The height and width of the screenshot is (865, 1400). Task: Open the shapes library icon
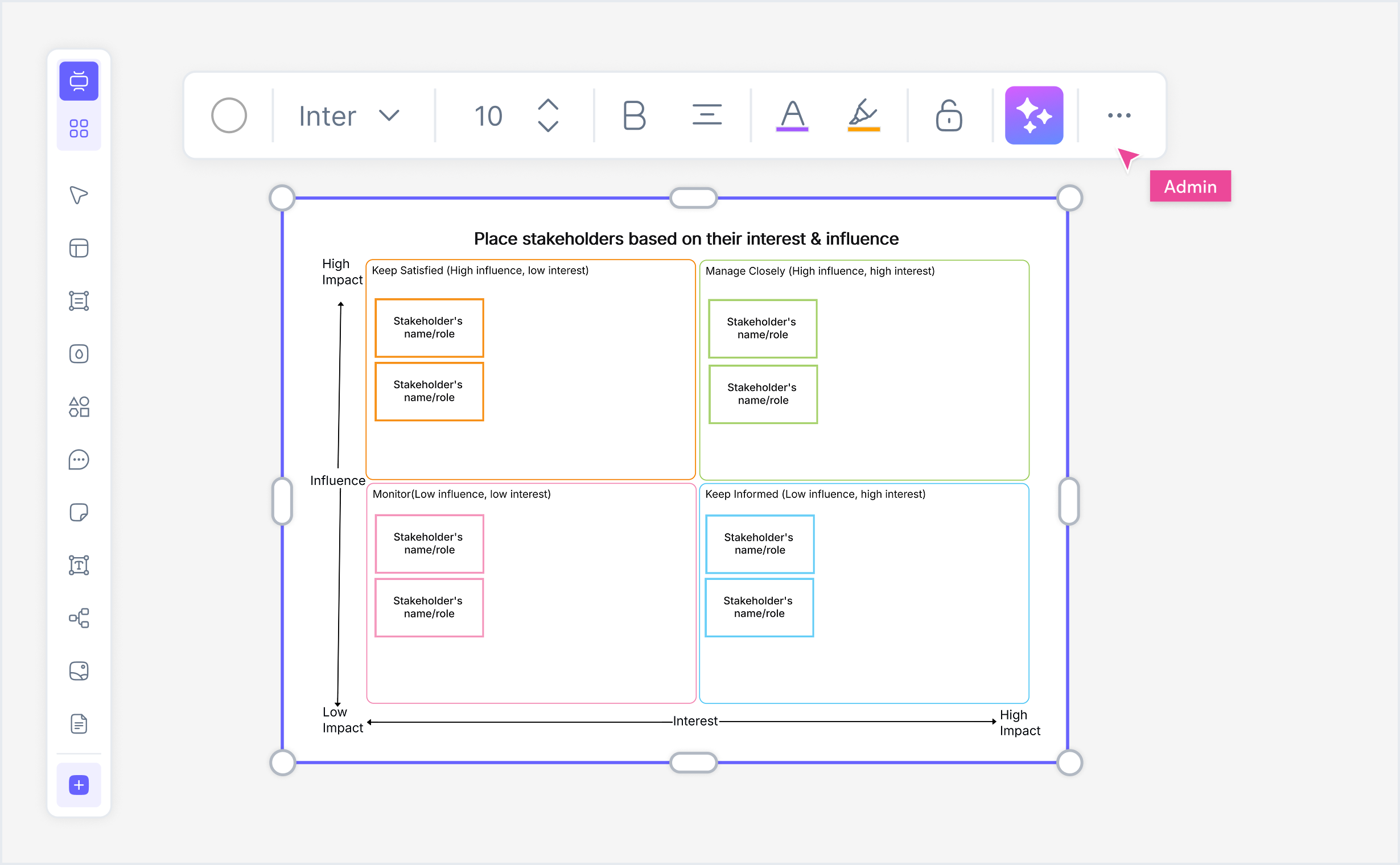79,407
